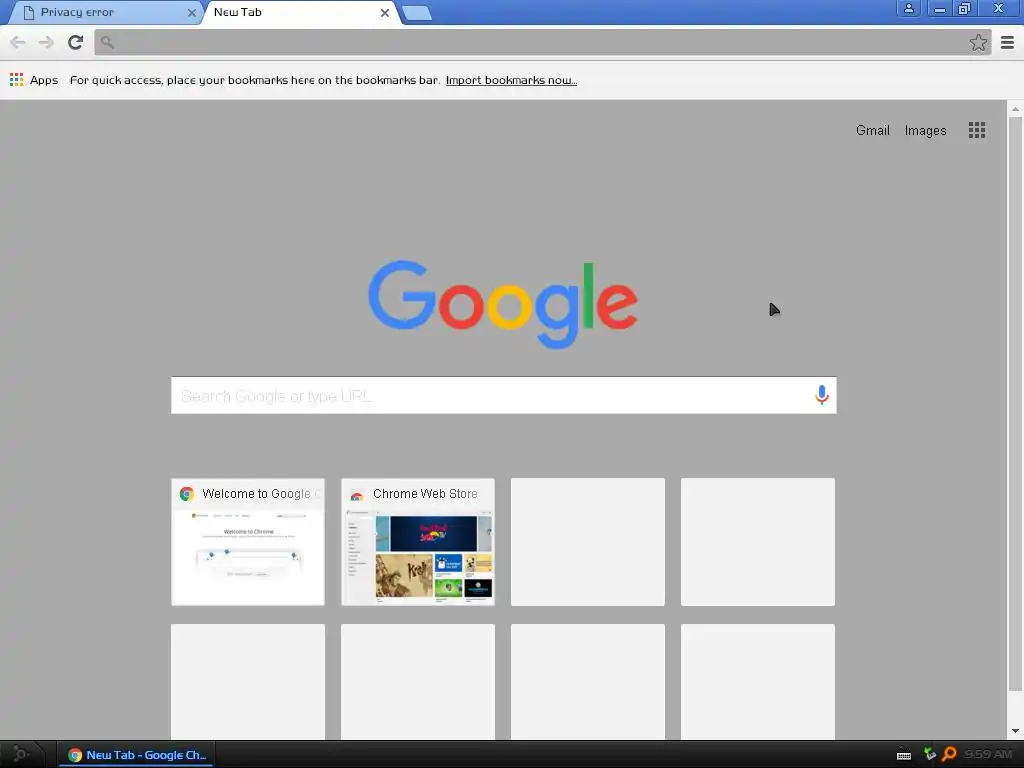1024x768 pixels.
Task: Reload the current page
Action: [x=75, y=42]
